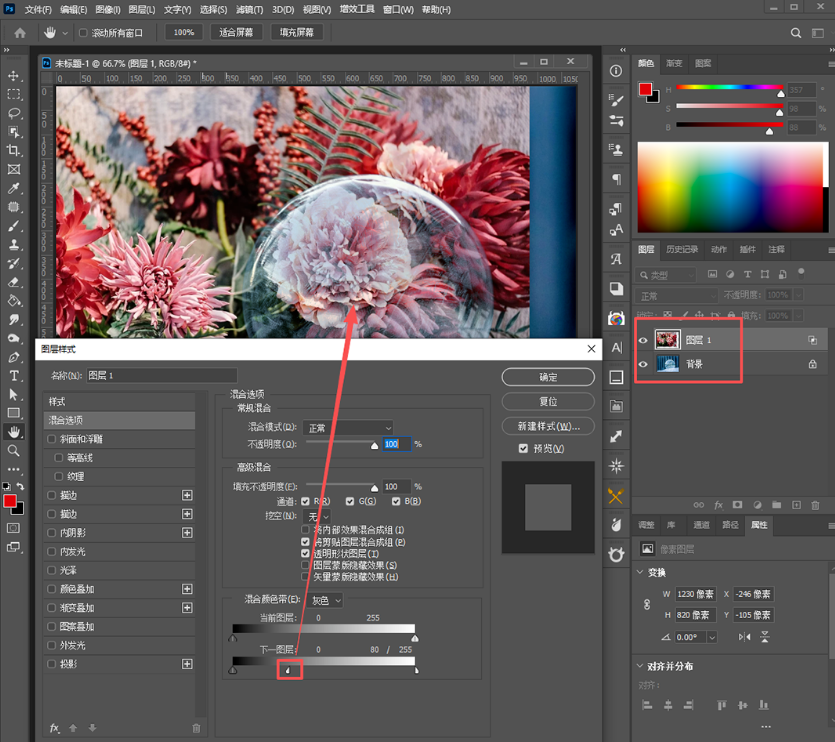835x742 pixels.
Task: Click the hue slider in color panel
Action: (x=730, y=87)
